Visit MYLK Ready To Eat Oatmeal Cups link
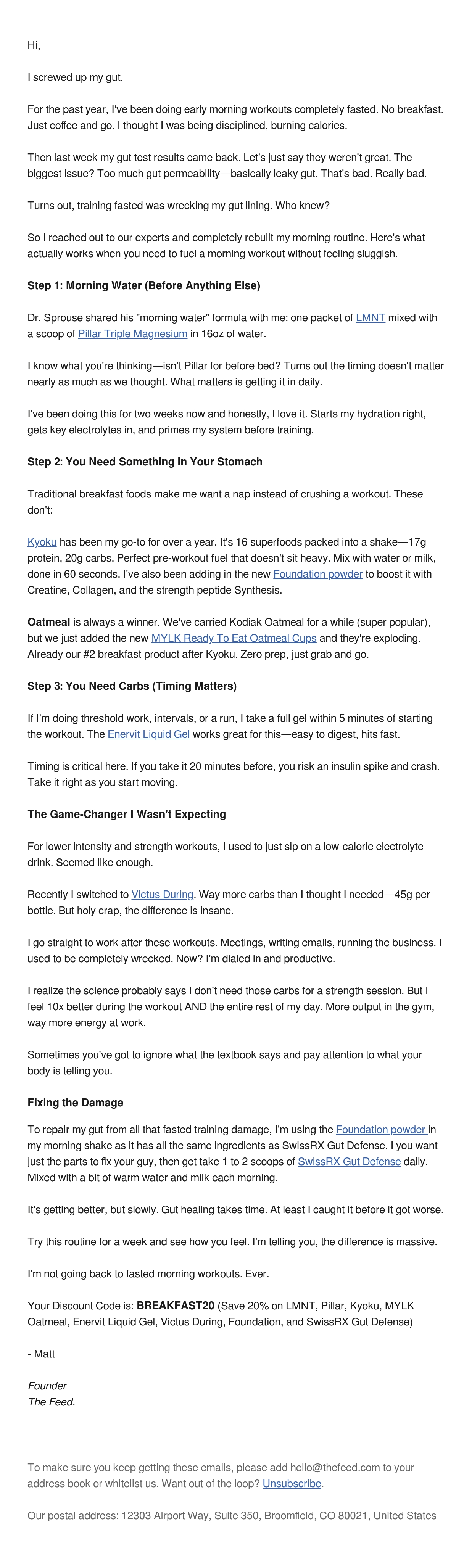 pyautogui.click(x=234, y=638)
